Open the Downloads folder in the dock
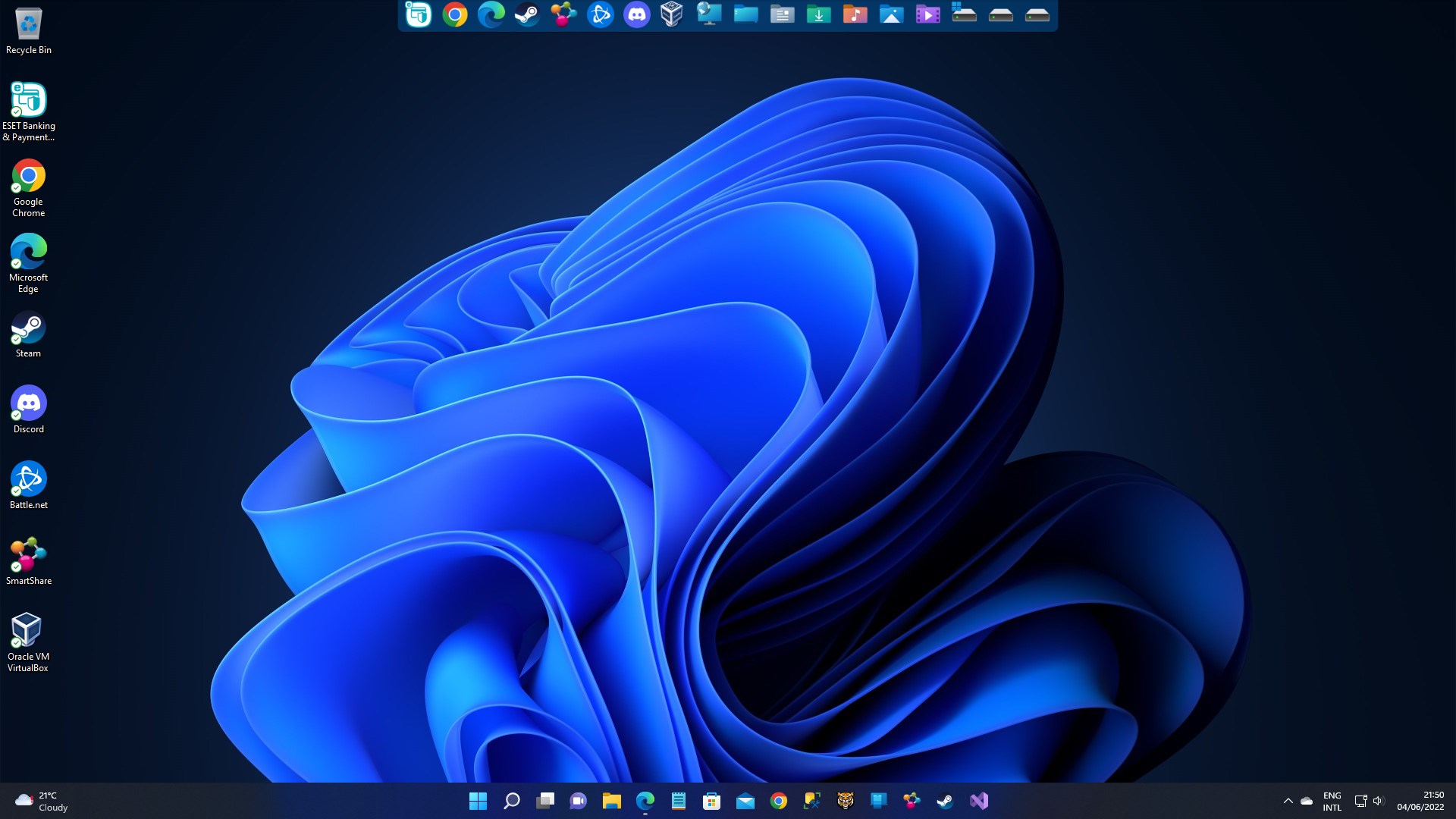Image resolution: width=1456 pixels, height=819 pixels. click(818, 14)
